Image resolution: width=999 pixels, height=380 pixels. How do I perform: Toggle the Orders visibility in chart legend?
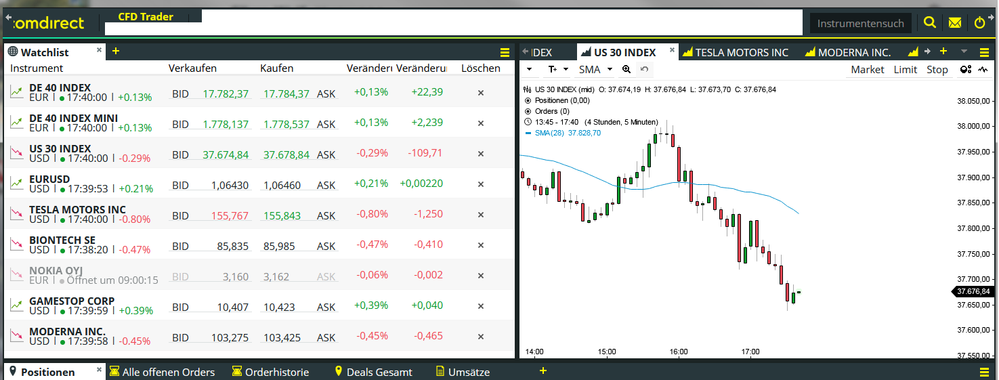[x=528, y=111]
